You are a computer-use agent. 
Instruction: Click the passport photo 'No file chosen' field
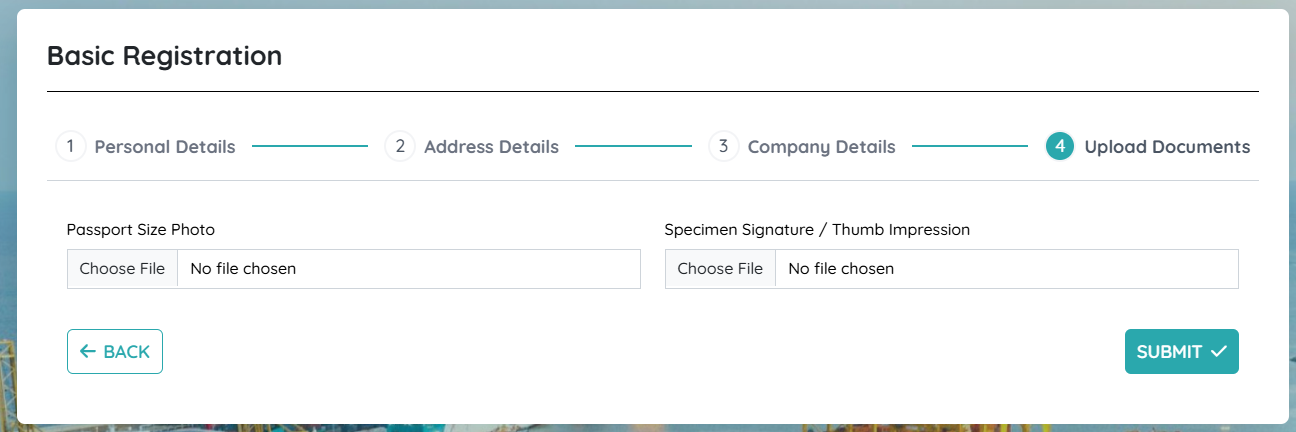coord(408,269)
